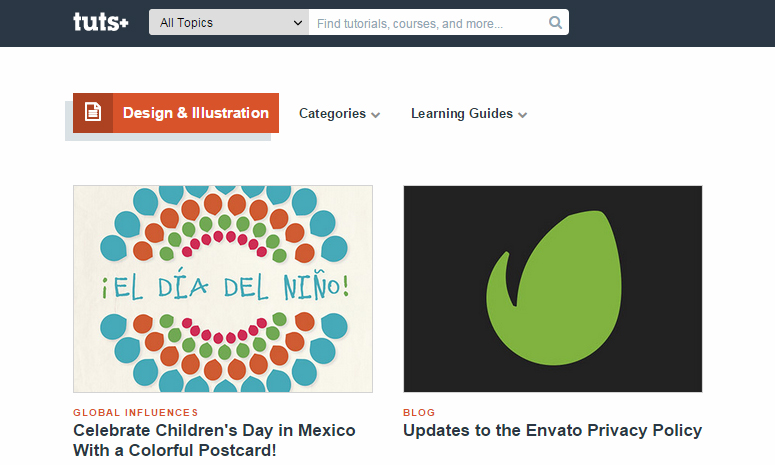Click the magnifying glass search icon
This screenshot has height=465, width=775.
tap(556, 23)
